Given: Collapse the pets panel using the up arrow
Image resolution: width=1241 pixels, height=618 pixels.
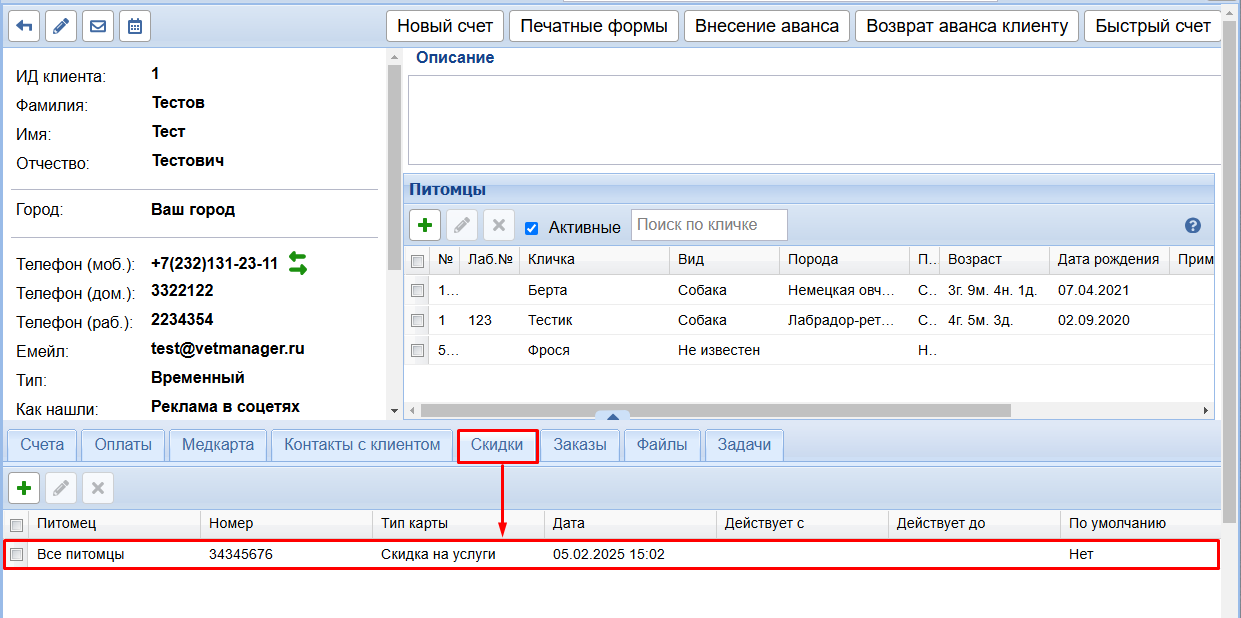Looking at the screenshot, I should tap(612, 416).
